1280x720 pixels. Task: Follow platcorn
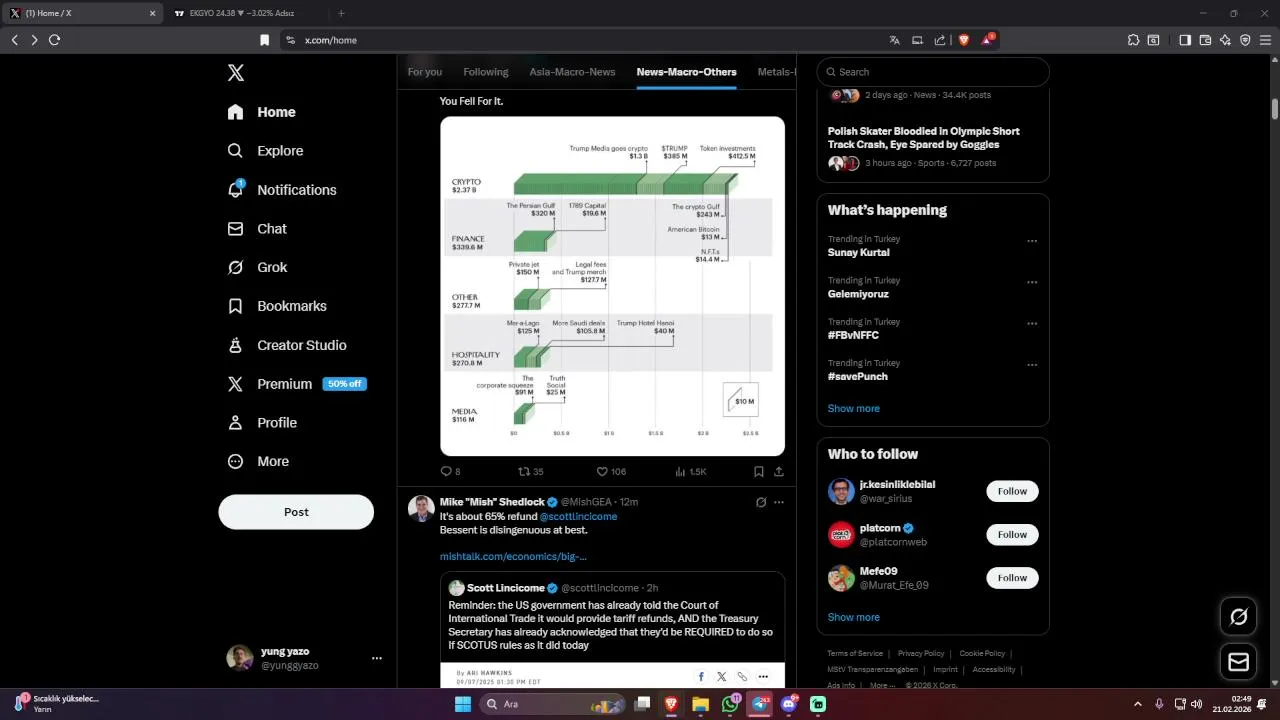[1012, 535]
